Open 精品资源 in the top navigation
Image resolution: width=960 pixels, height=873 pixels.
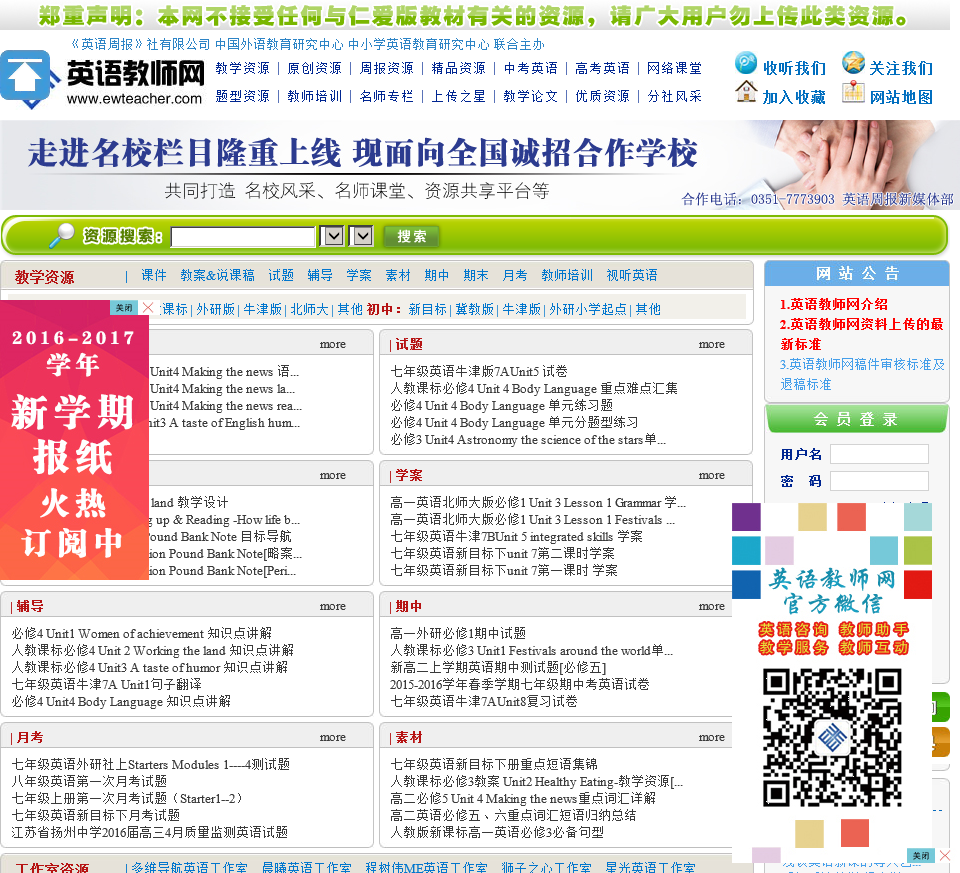pos(459,68)
